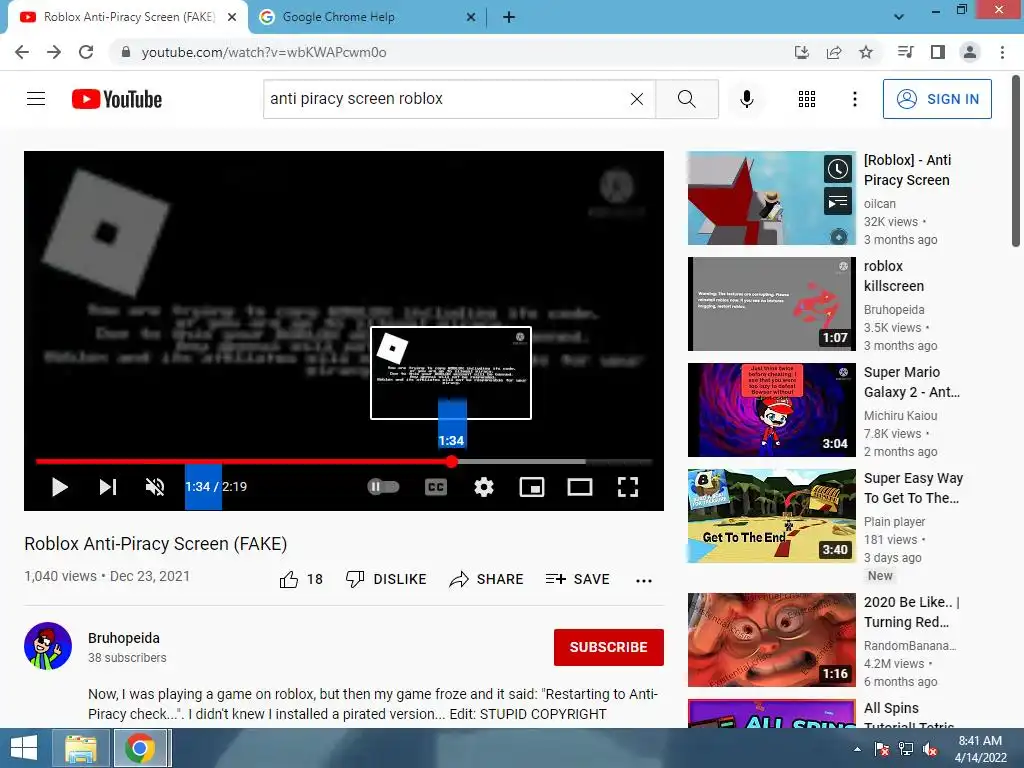Activate the miniplayer

tap(532, 487)
